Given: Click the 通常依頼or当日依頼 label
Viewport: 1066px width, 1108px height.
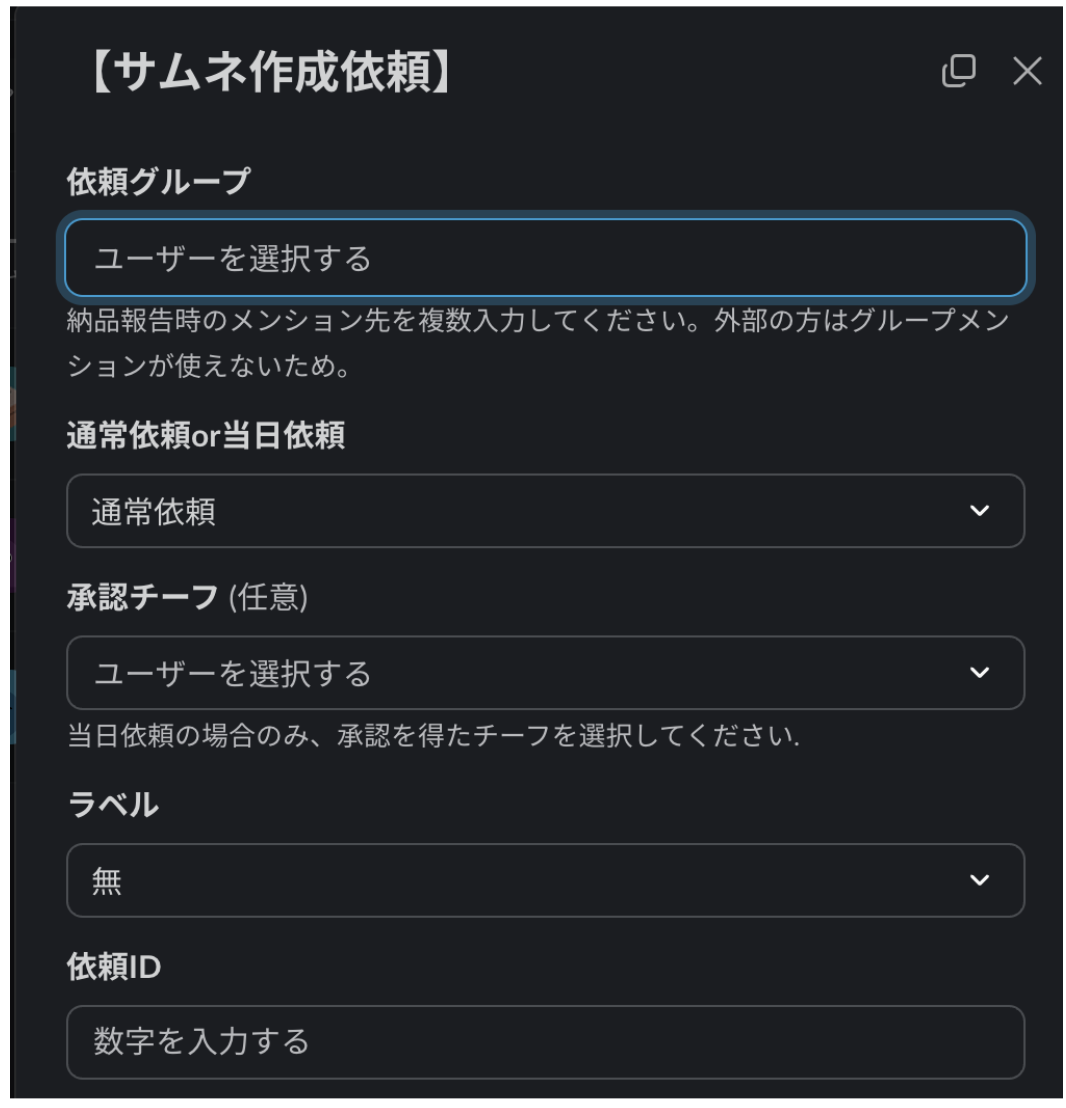Looking at the screenshot, I should tap(206, 436).
